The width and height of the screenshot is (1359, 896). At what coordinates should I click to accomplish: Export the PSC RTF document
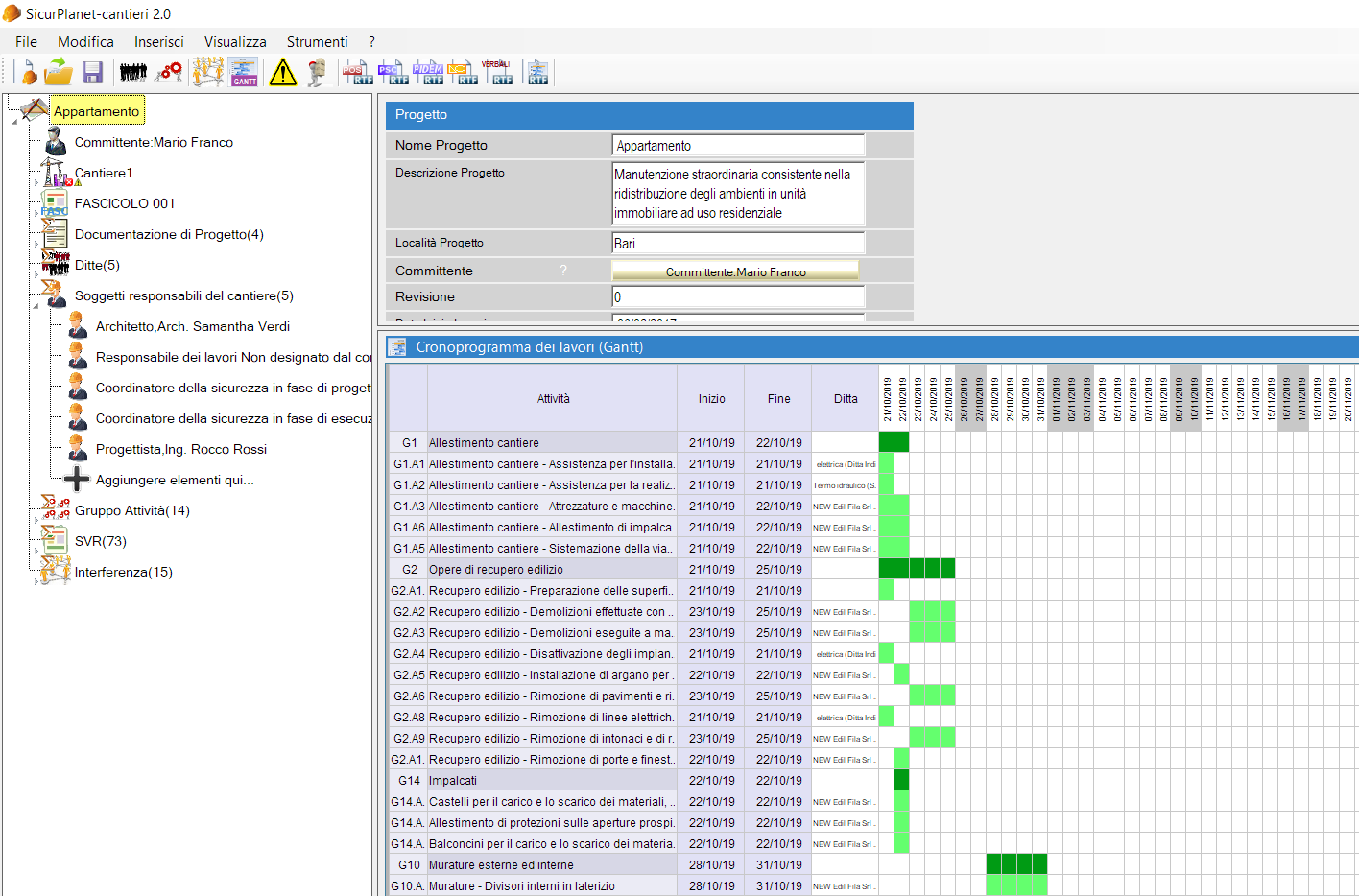393,72
